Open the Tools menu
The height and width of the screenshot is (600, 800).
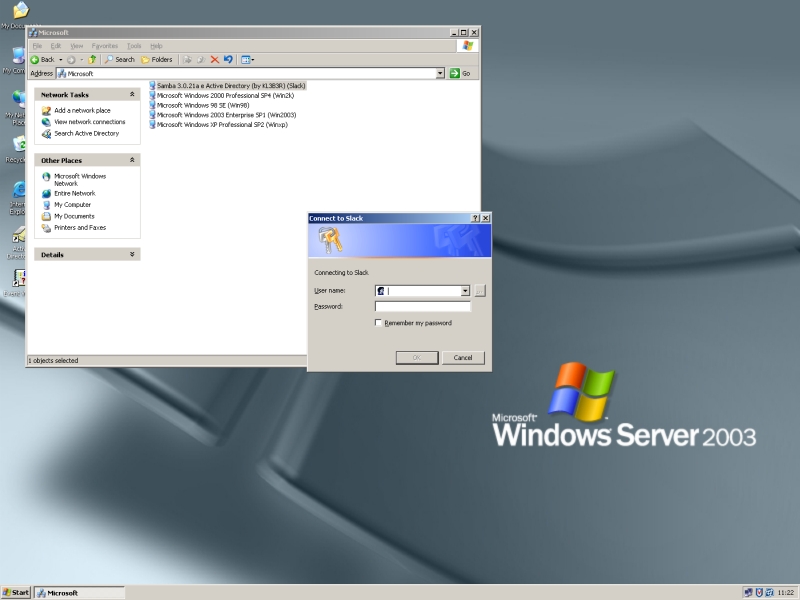pos(134,46)
